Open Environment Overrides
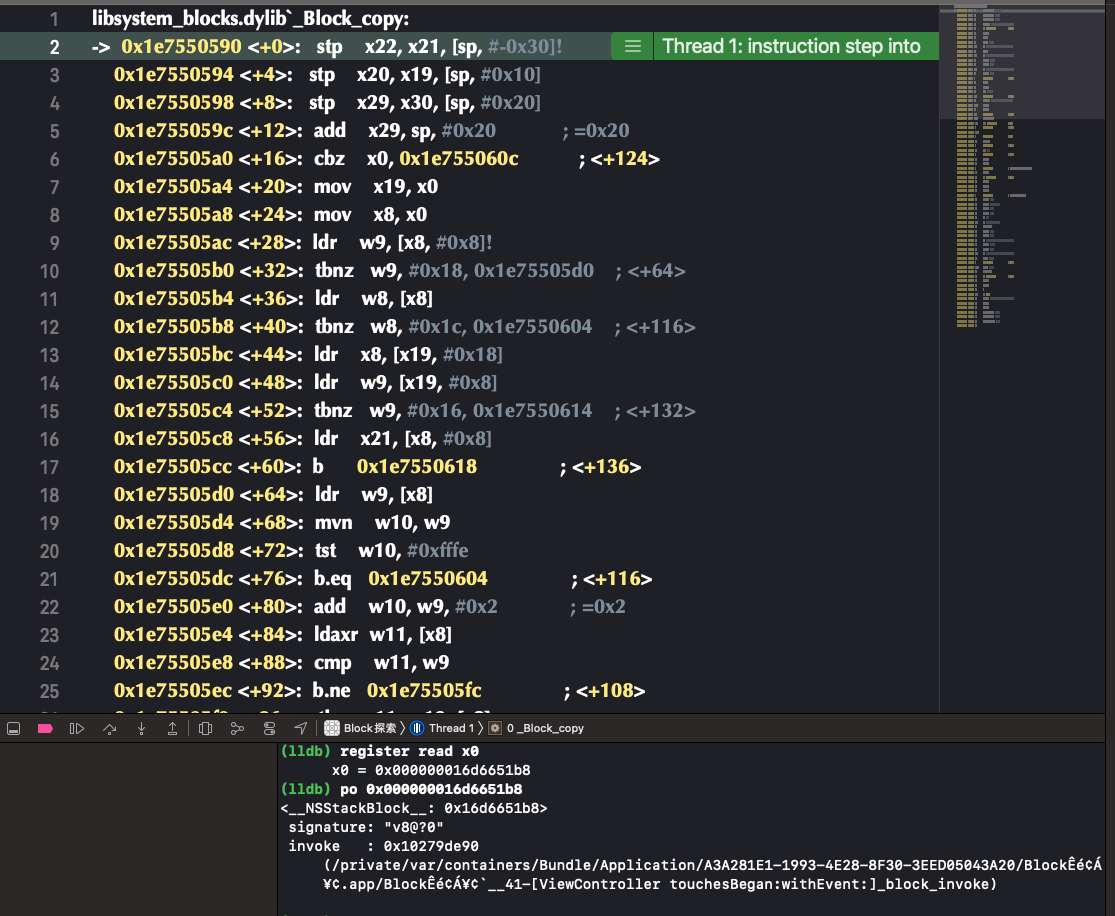The height and width of the screenshot is (916, 1115). click(269, 728)
